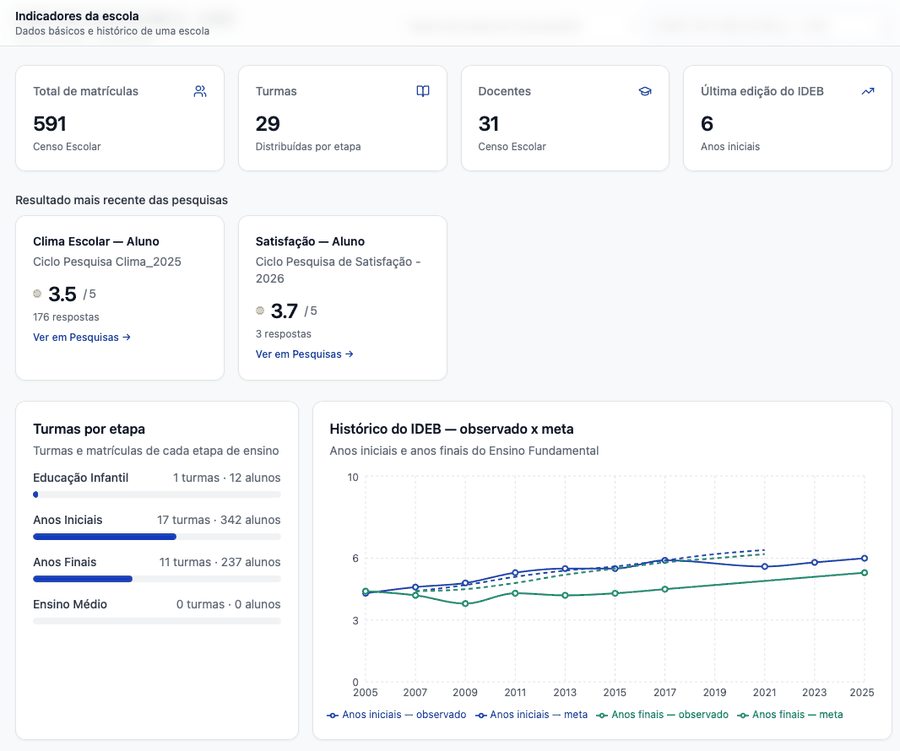
Task: Click arrow in Clima Escolar Ver em Pesquisas
Action: coord(126,337)
